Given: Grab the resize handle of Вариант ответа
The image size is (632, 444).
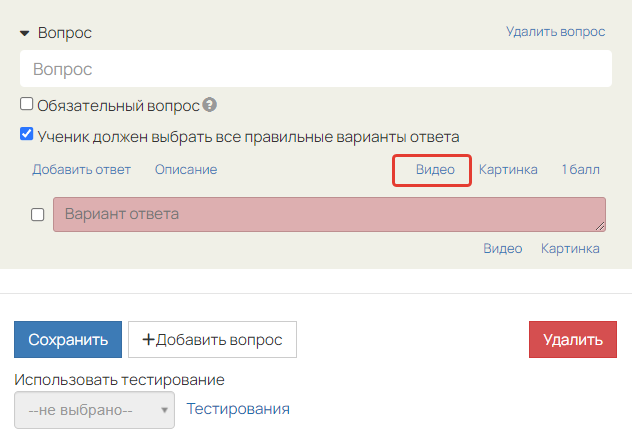Looking at the screenshot, I should tap(600, 226).
